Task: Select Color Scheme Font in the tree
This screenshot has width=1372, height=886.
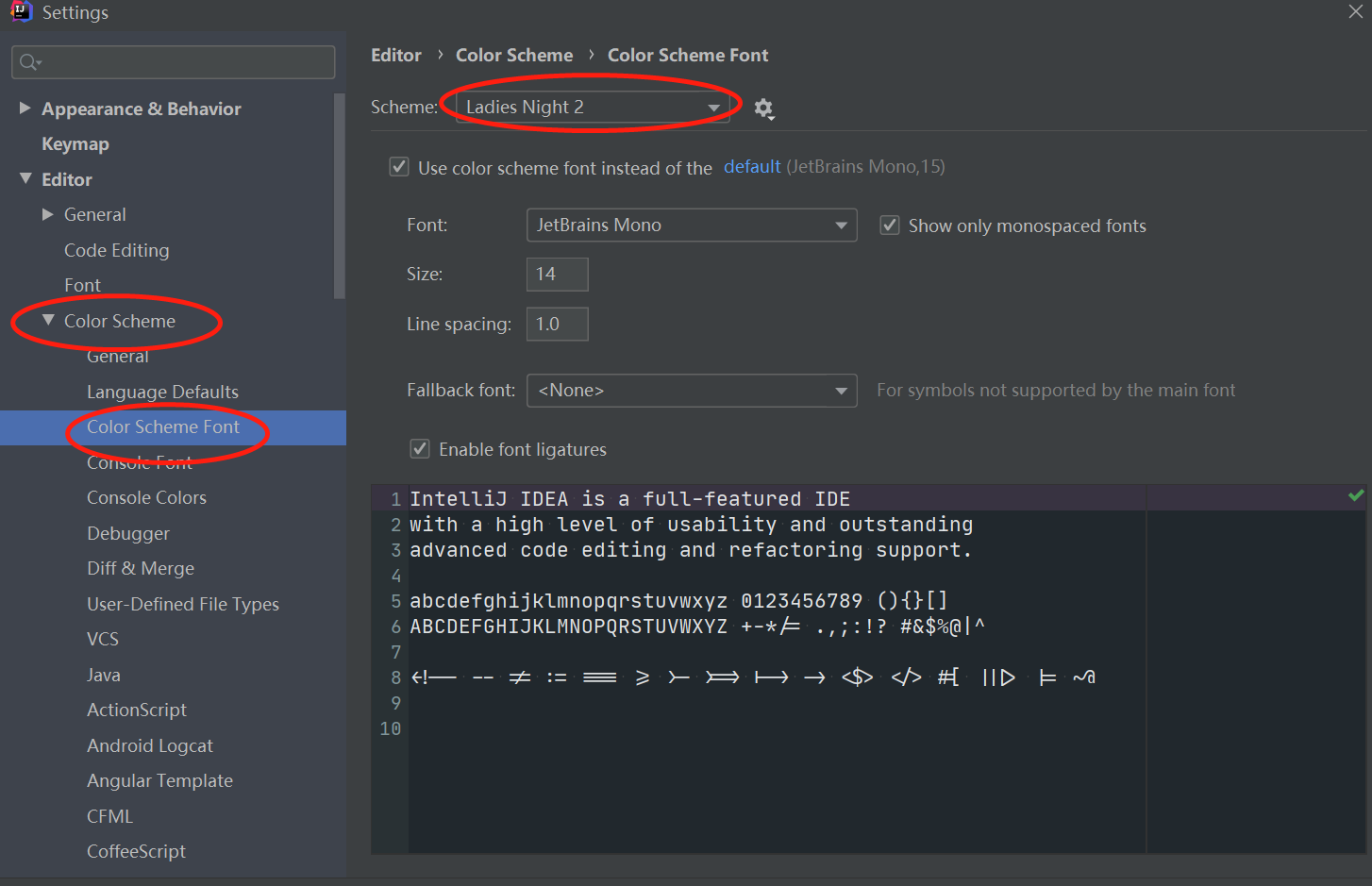Action: (x=163, y=426)
